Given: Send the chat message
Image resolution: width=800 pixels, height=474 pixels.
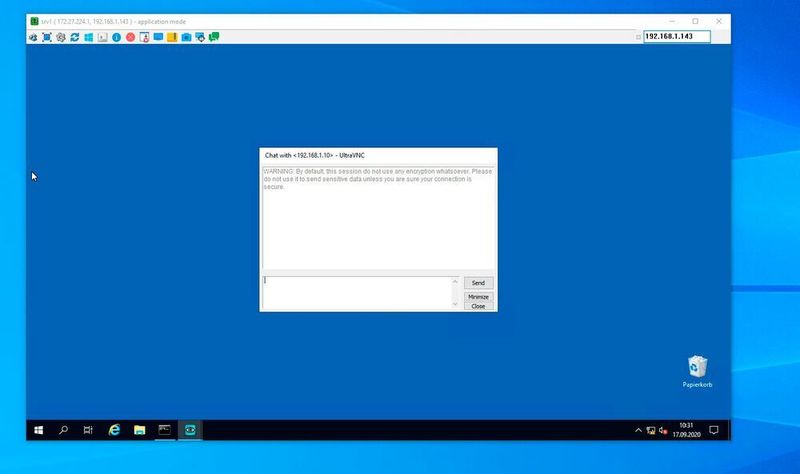Looking at the screenshot, I should pyautogui.click(x=478, y=283).
